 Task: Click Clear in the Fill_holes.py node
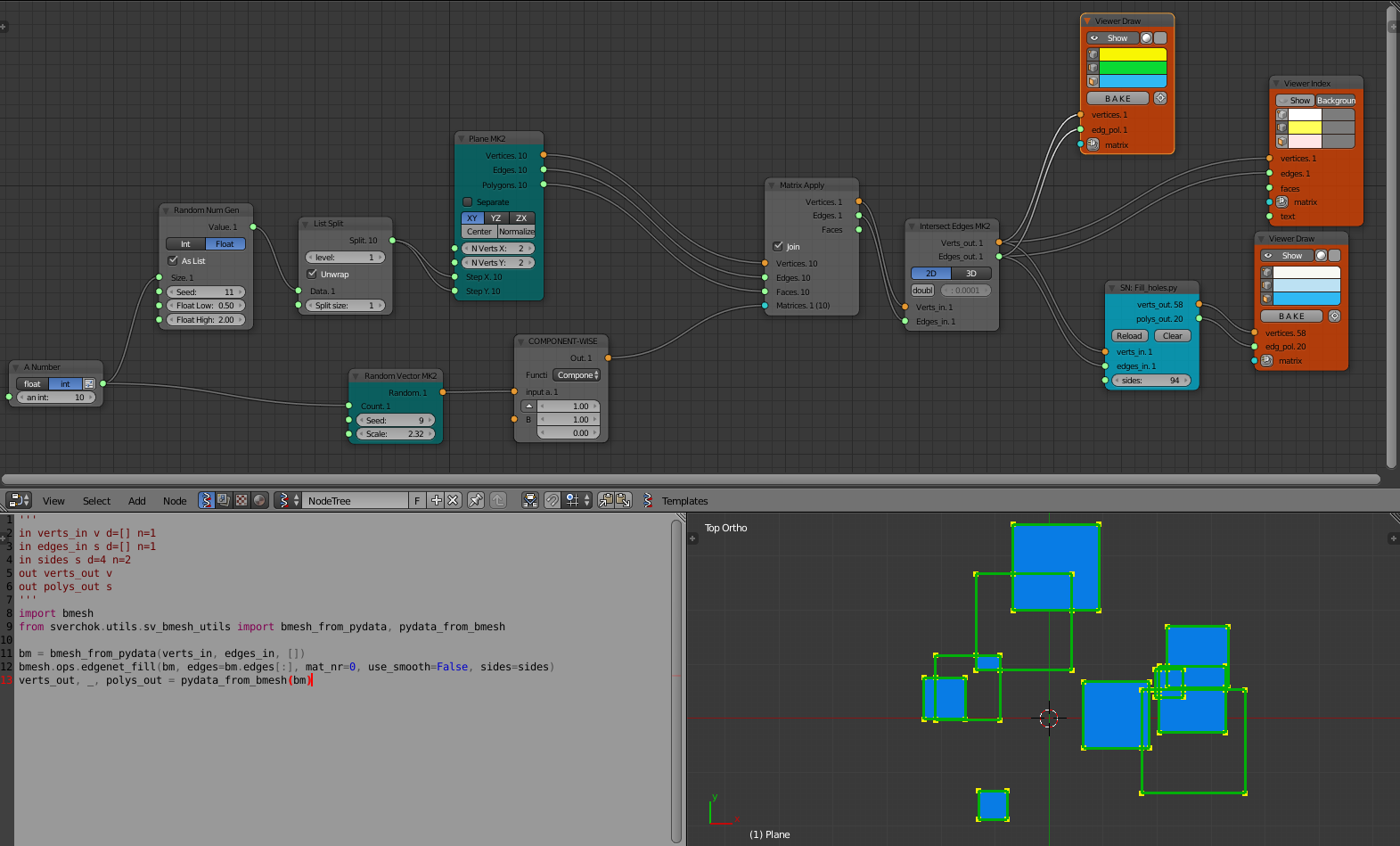tap(1172, 335)
